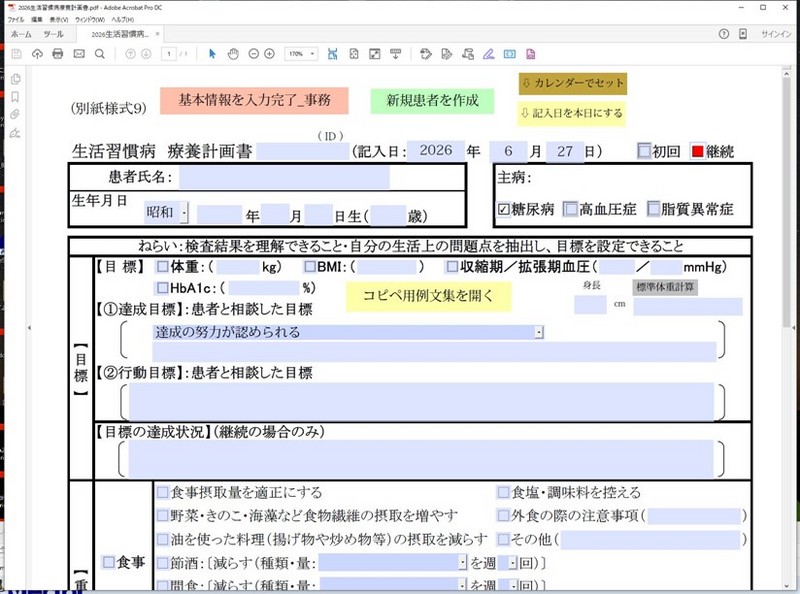Go to next page arrow
This screenshot has width=800, height=594.
(x=146, y=54)
